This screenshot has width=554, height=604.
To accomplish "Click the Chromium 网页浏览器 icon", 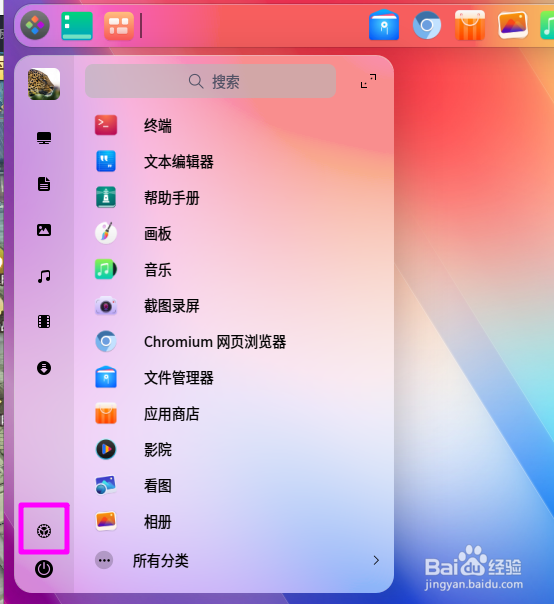I will pos(106,341).
